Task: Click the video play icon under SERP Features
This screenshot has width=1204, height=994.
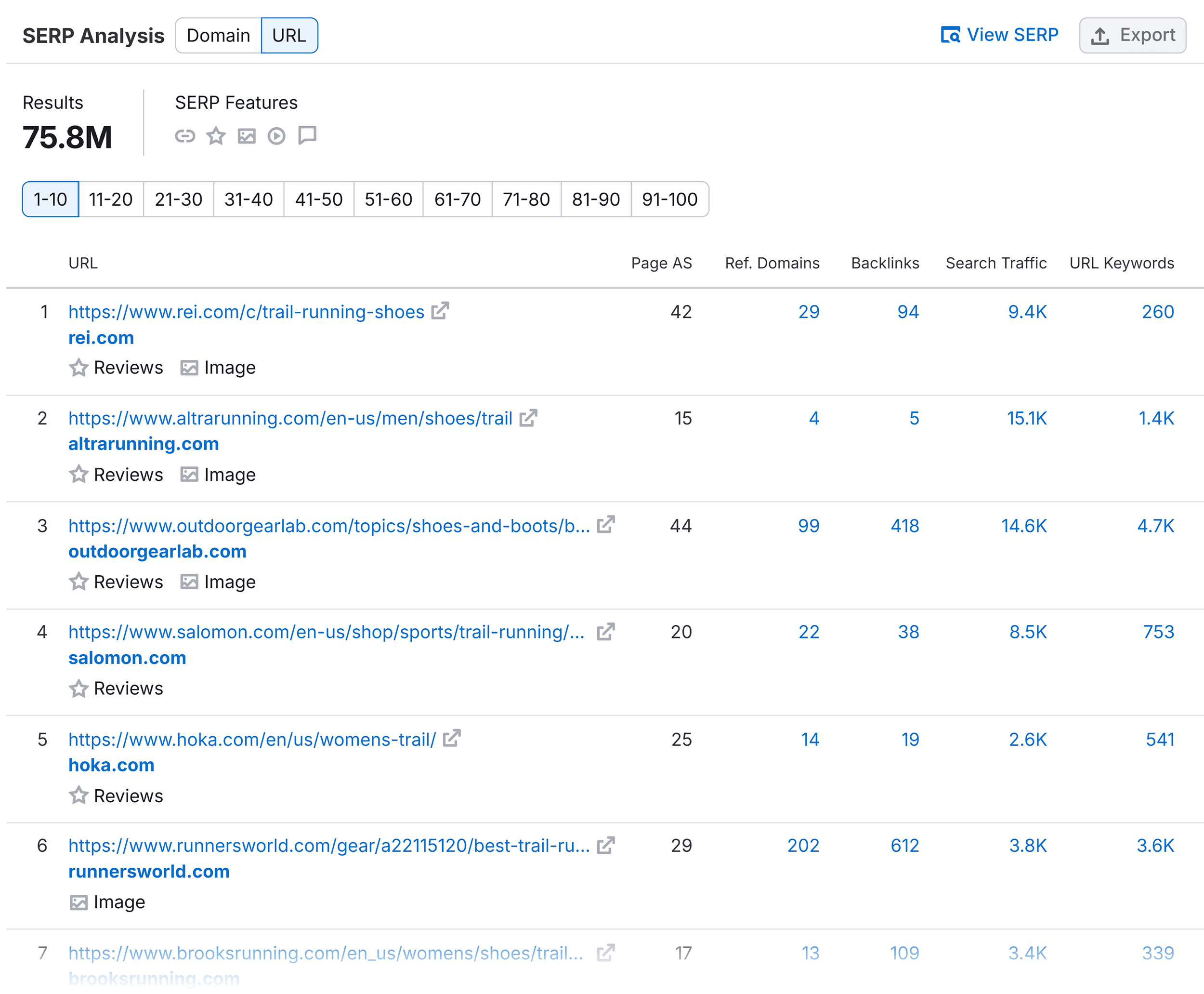Action: point(276,136)
